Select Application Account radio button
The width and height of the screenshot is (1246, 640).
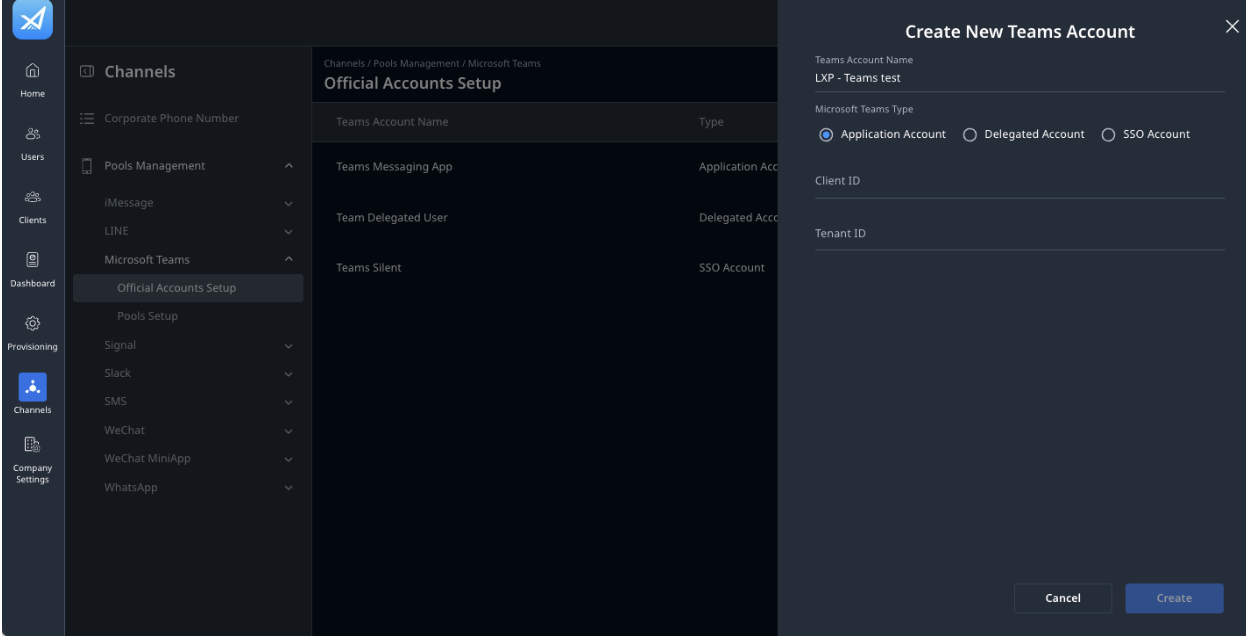click(826, 134)
